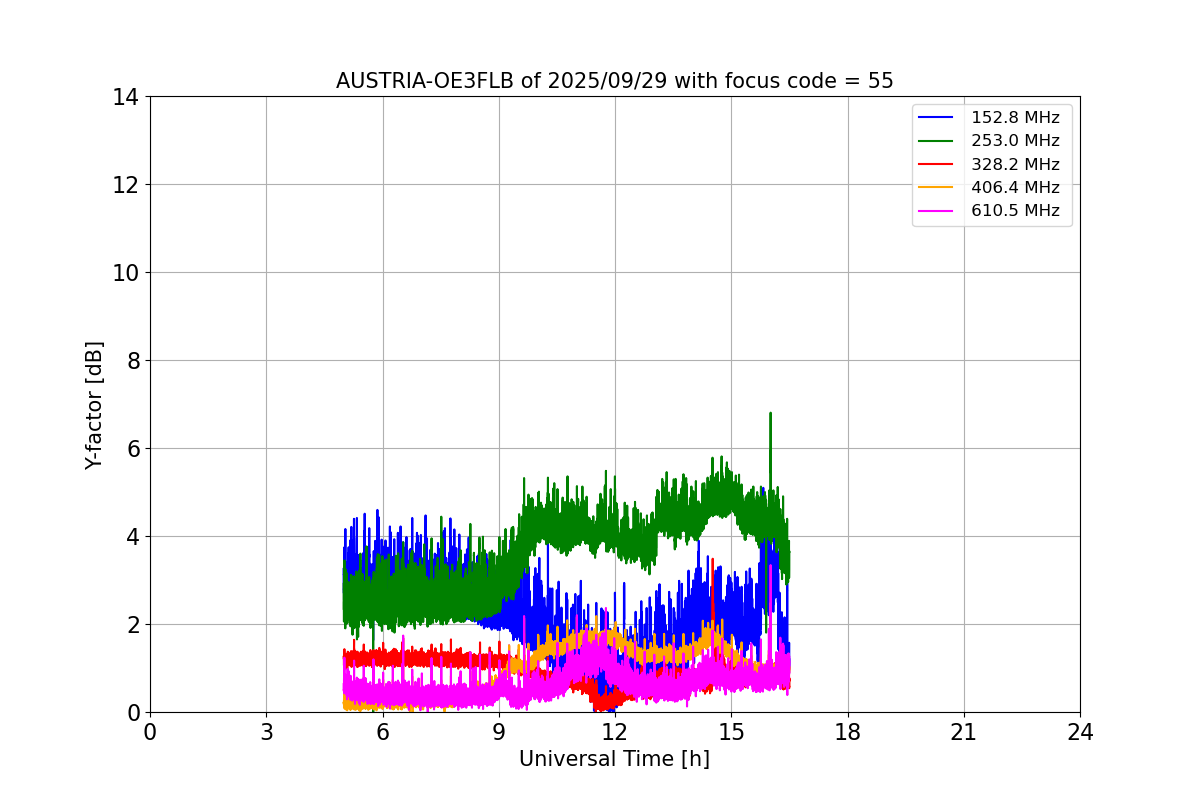Click the x-axis tick label '18'
The height and width of the screenshot is (800, 1200).
848,732
